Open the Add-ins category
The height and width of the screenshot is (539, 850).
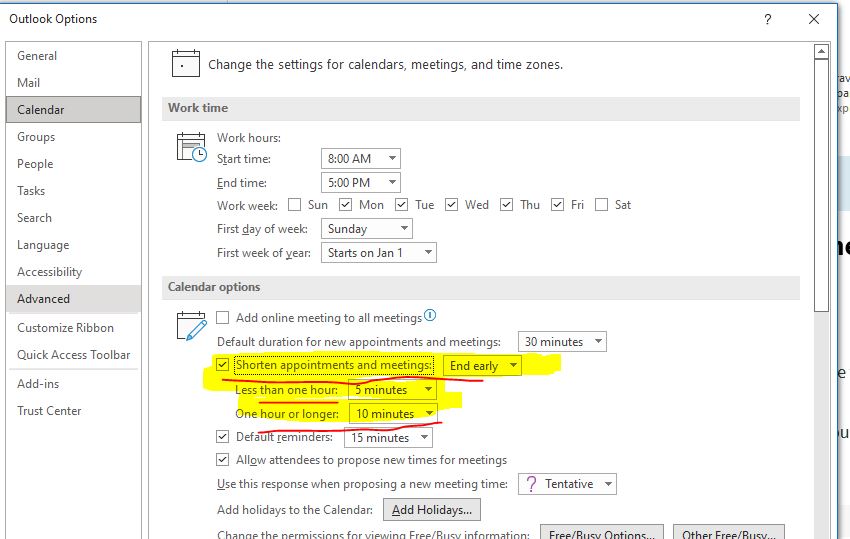coord(73,384)
